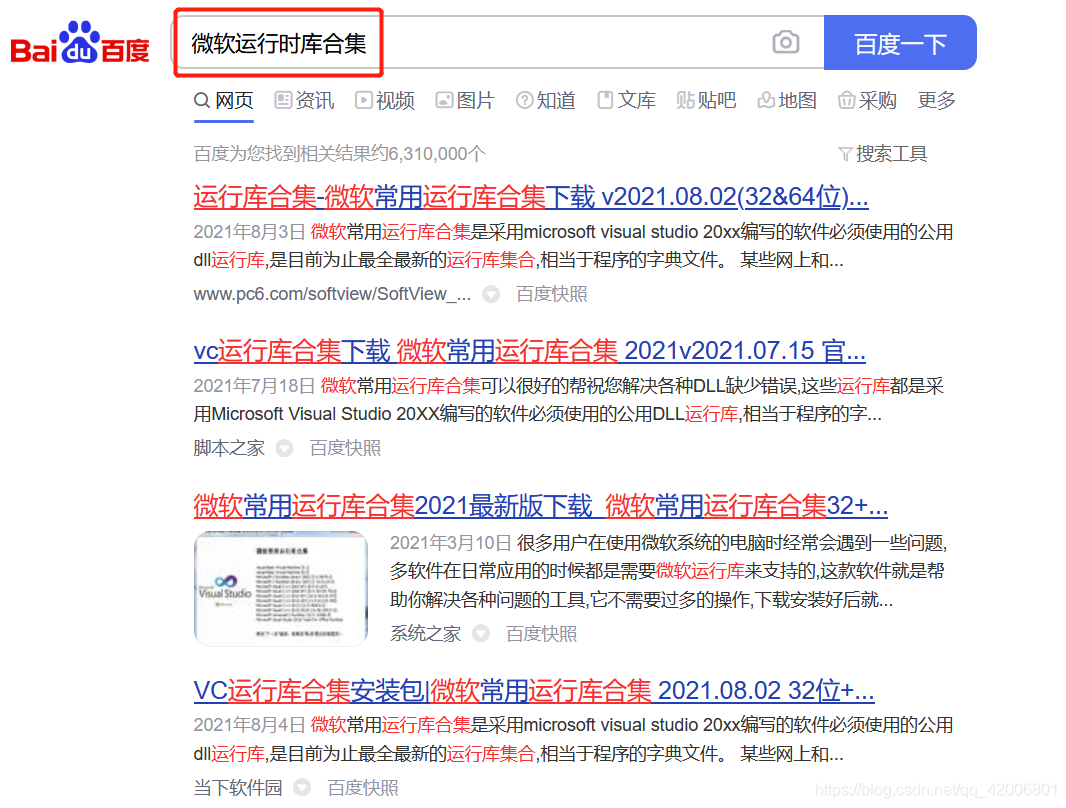Screen dimensions: 1066x808
Task: Go to the 图片 tab
Action: (465, 101)
